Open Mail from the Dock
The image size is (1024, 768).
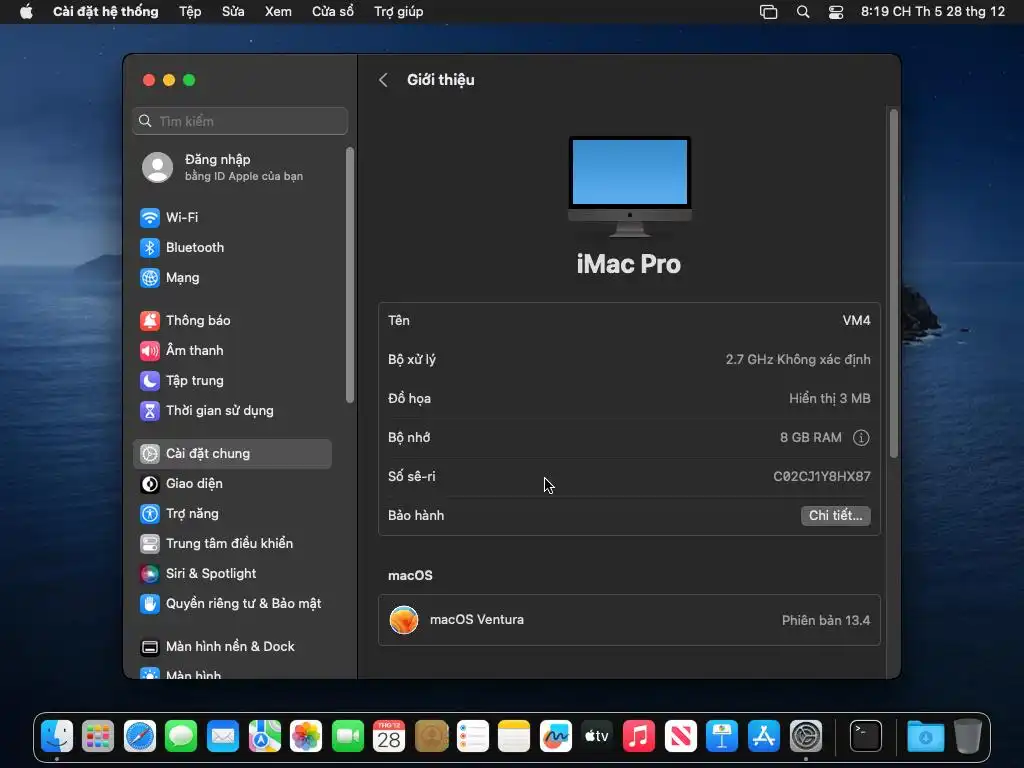[223, 737]
